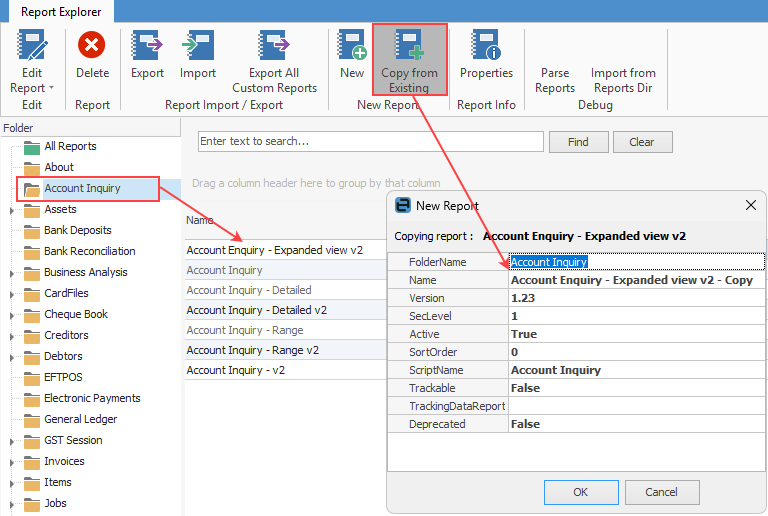Select the EFTPOS folder

click(63, 377)
